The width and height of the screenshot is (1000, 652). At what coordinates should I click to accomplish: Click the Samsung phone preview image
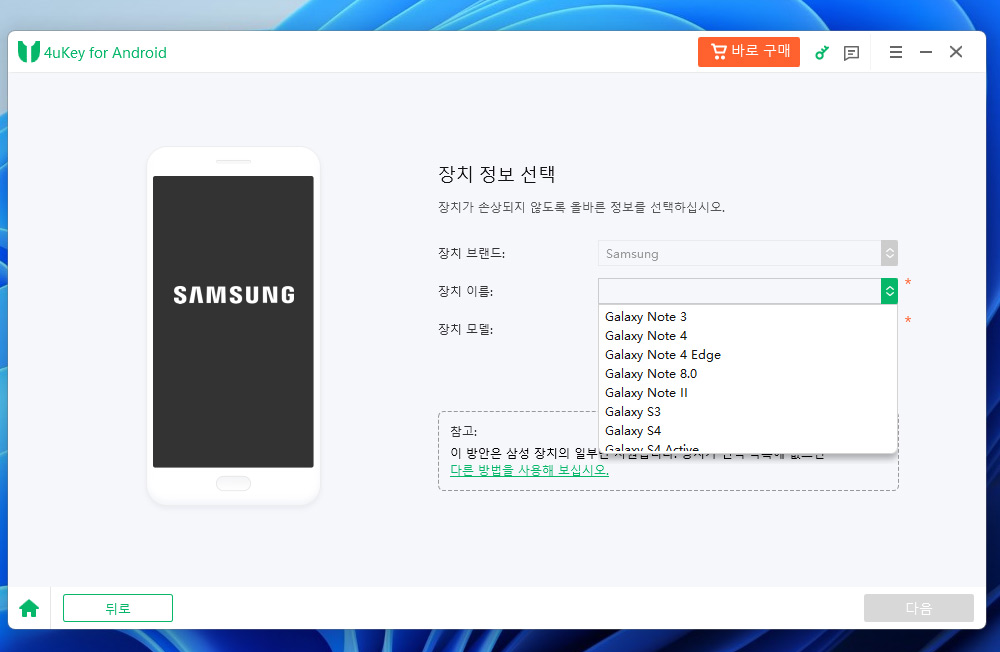(233, 325)
